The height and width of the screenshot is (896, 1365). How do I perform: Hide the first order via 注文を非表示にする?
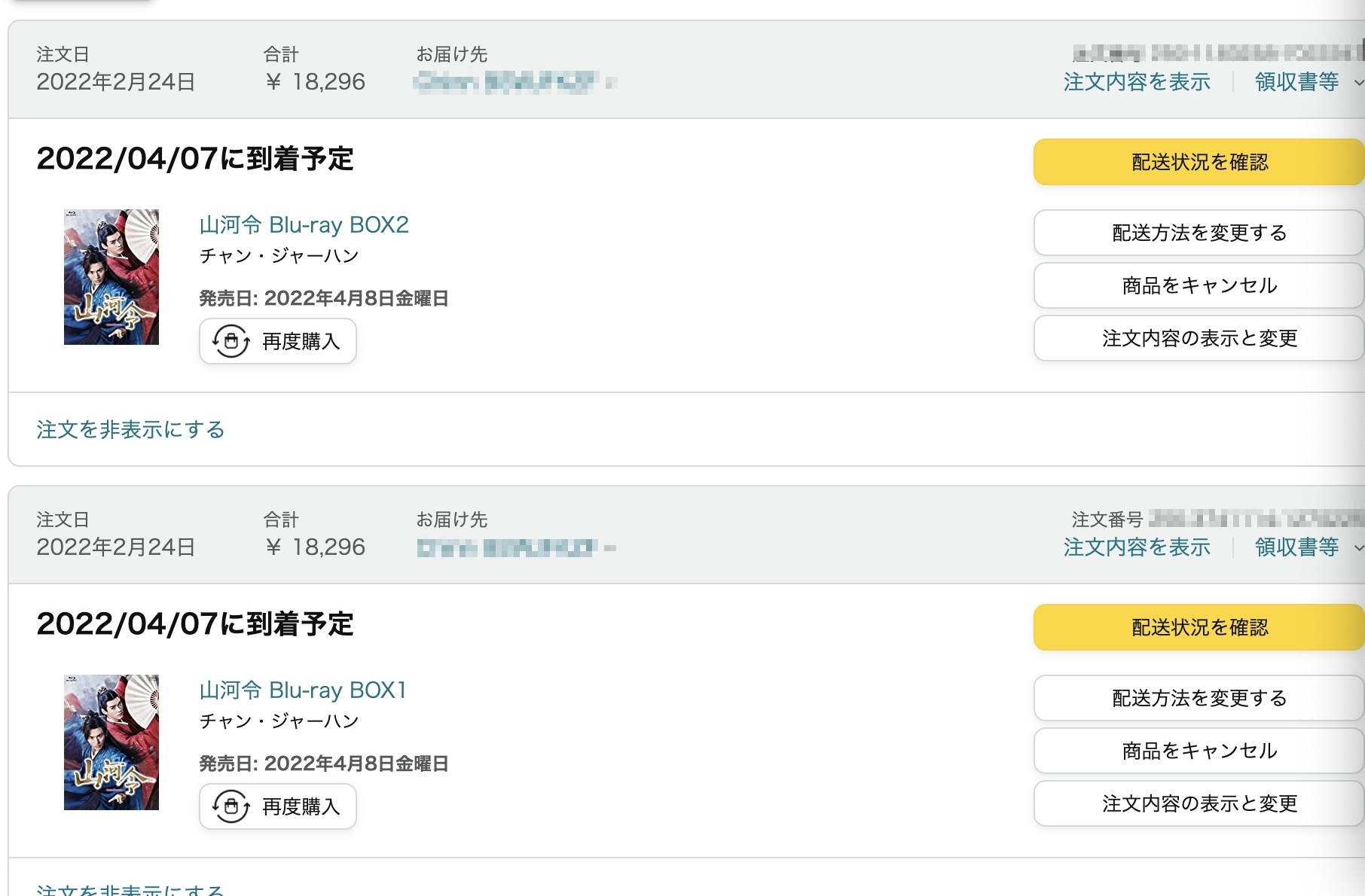(x=130, y=430)
